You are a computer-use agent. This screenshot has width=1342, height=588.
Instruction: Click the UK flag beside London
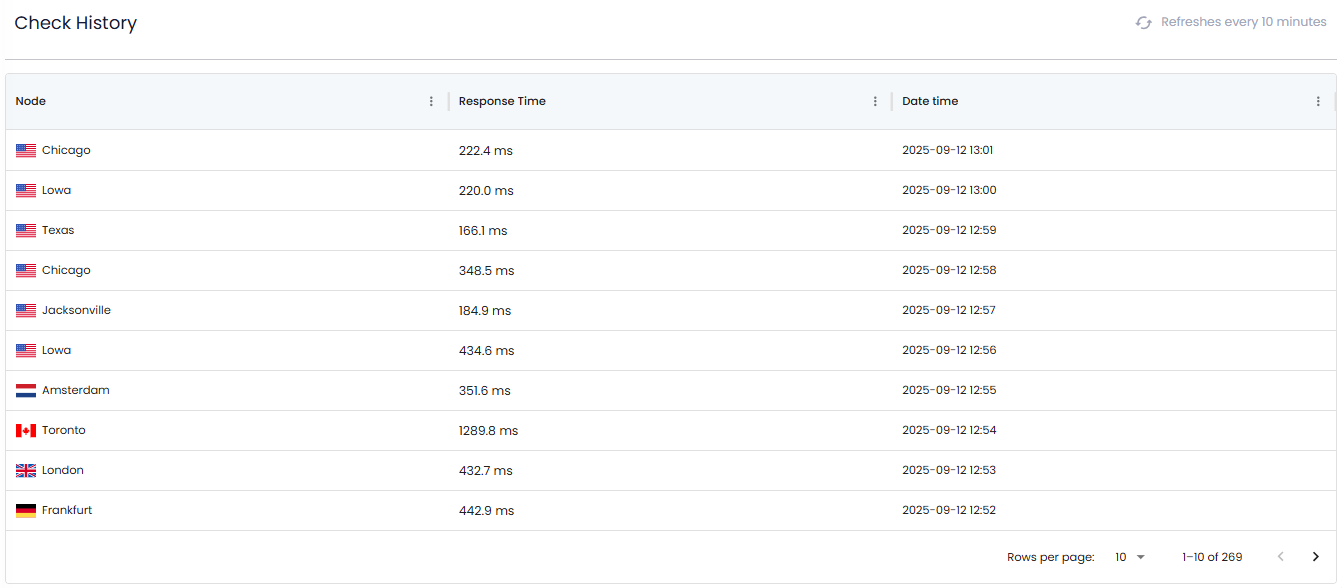(26, 471)
